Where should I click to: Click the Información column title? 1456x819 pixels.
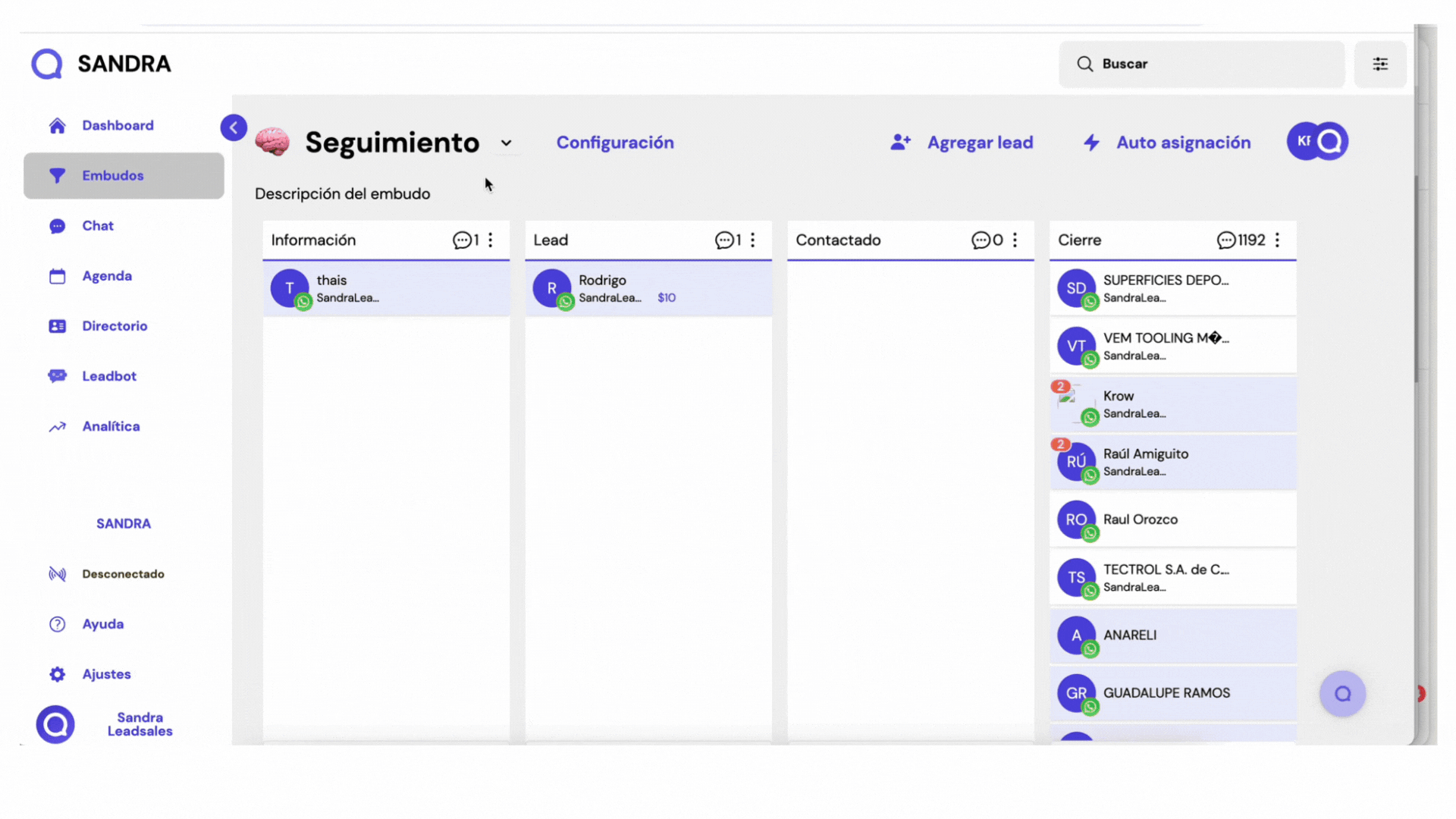tap(313, 240)
